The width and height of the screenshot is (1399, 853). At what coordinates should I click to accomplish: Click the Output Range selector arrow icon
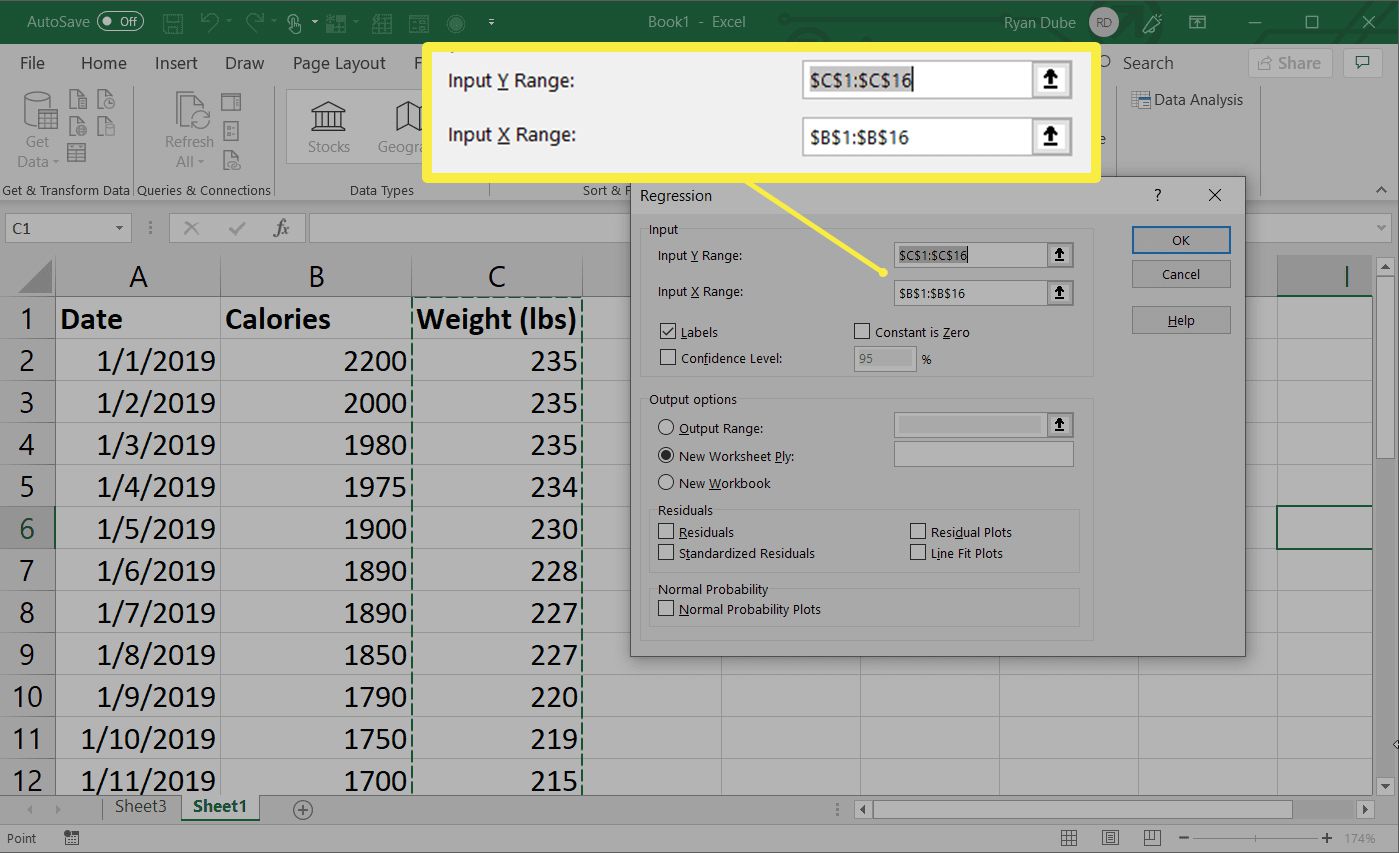1060,425
